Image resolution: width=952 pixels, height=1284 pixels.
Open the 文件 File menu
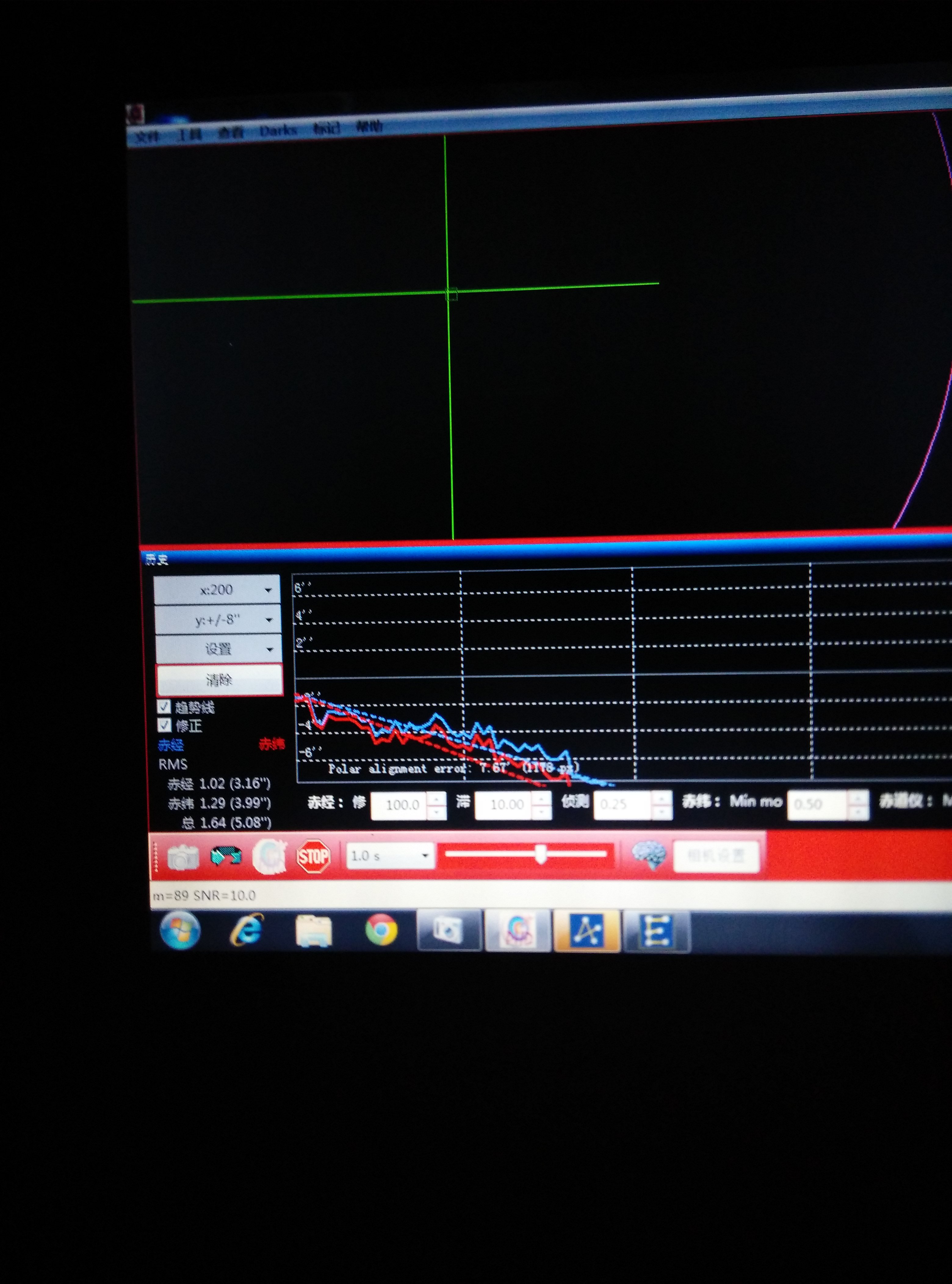coord(147,137)
